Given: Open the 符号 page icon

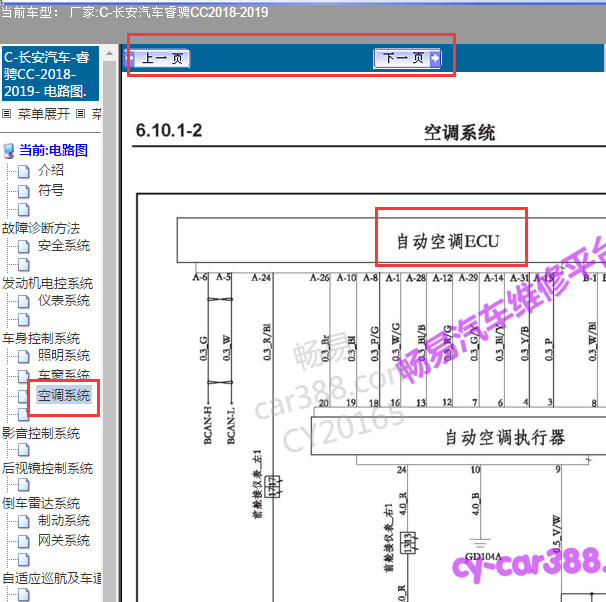Looking at the screenshot, I should [24, 191].
